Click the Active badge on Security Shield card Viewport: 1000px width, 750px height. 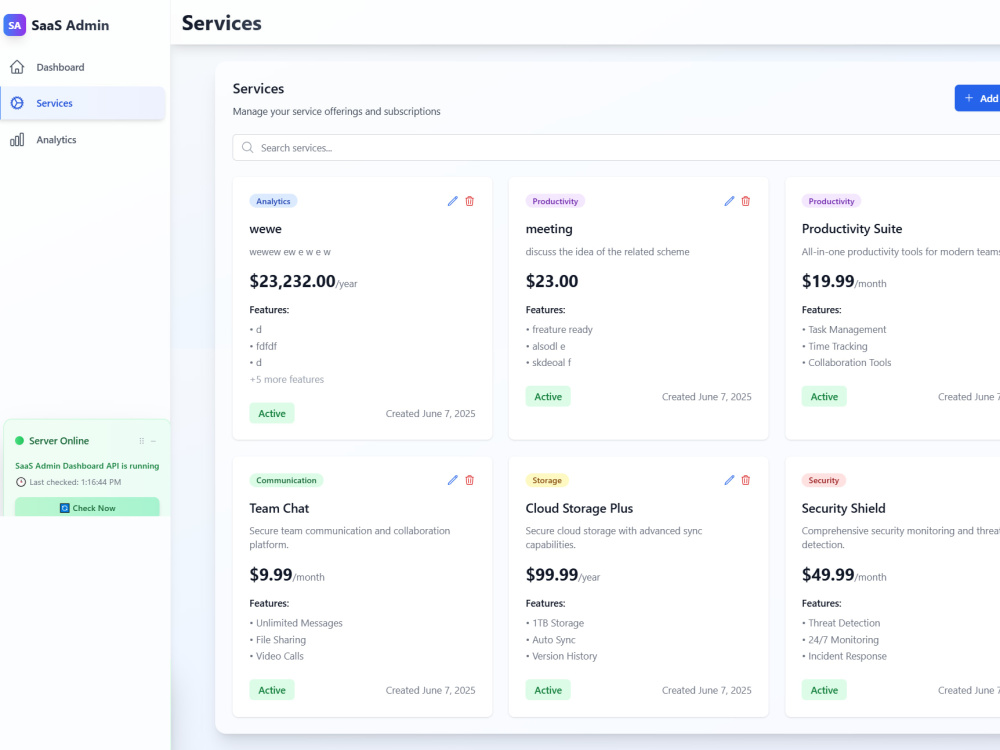[824, 690]
